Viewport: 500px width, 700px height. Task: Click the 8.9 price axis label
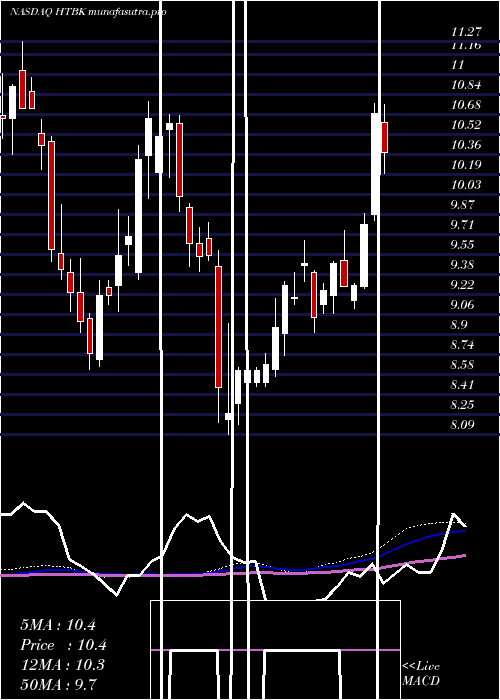click(x=459, y=325)
